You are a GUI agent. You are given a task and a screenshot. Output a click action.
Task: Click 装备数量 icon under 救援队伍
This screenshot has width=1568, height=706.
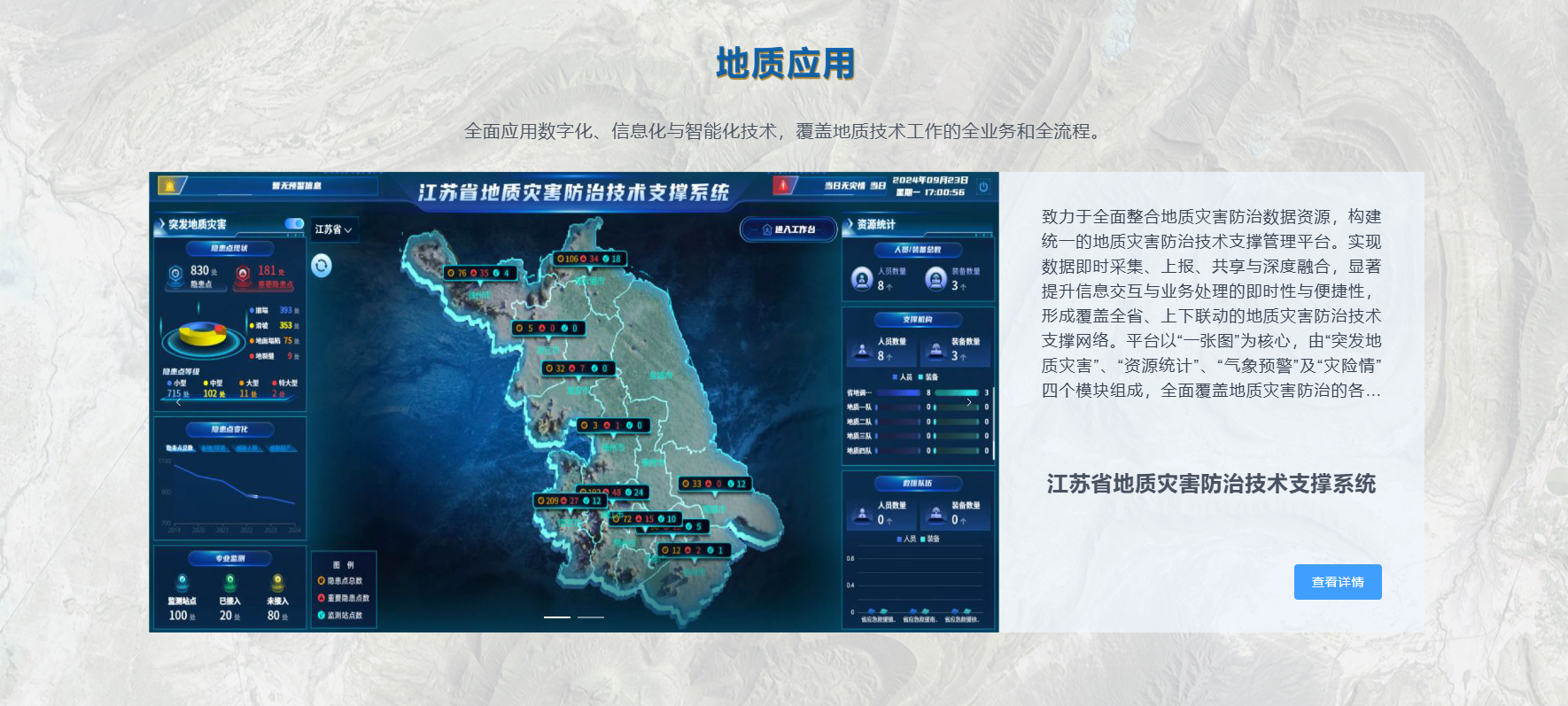coord(935,514)
